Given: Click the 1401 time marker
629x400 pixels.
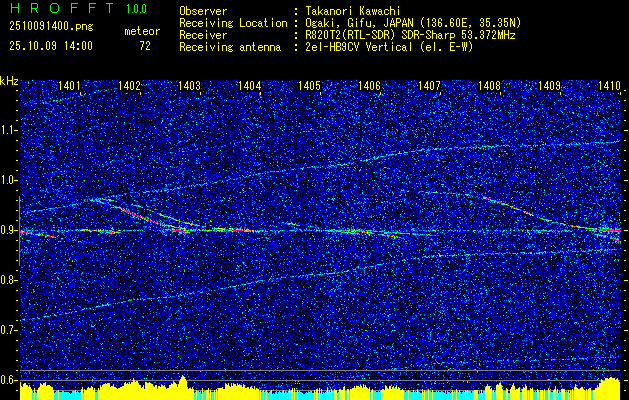Looking at the screenshot, I should (69, 85).
